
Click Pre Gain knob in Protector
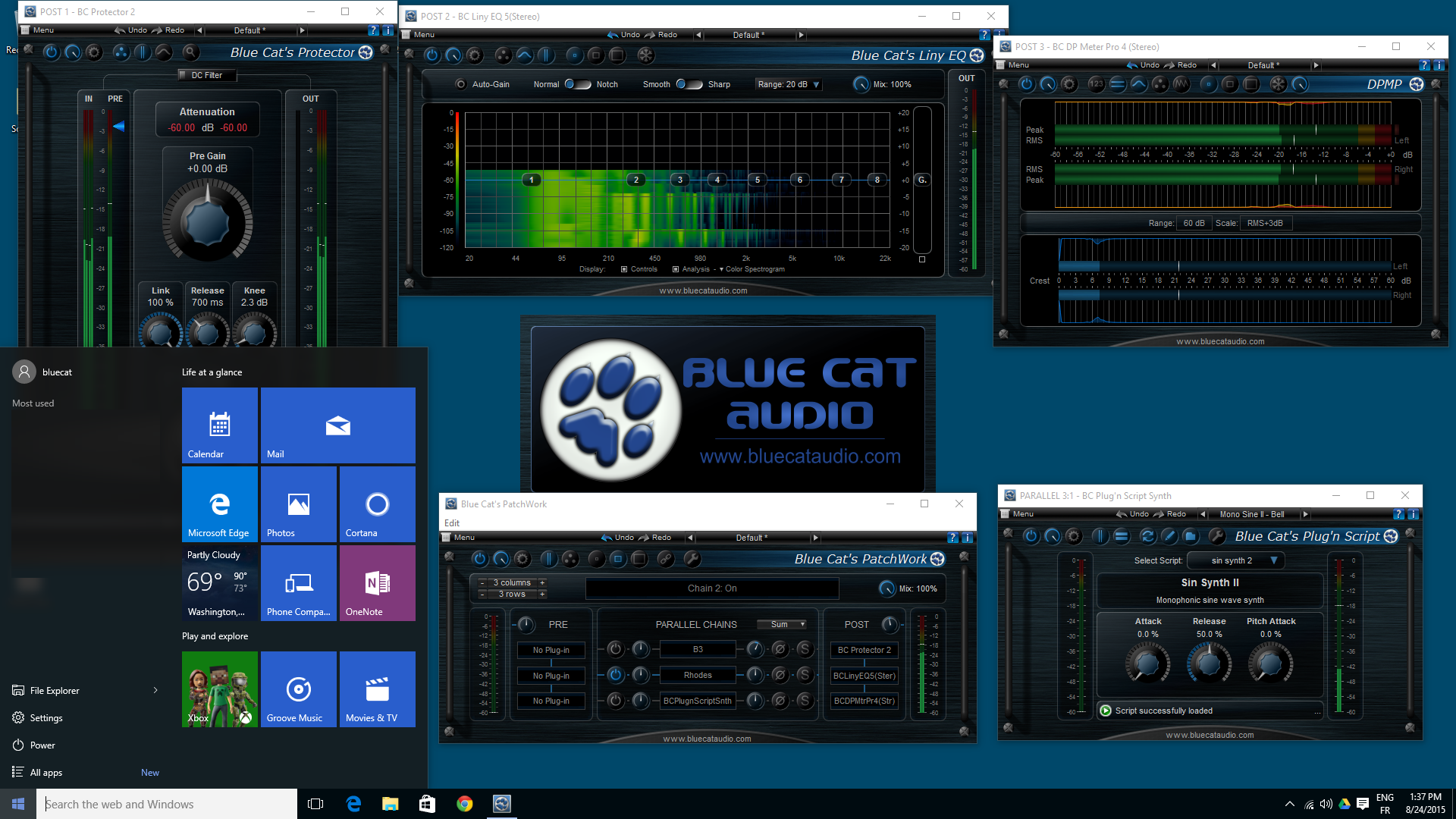click(207, 223)
